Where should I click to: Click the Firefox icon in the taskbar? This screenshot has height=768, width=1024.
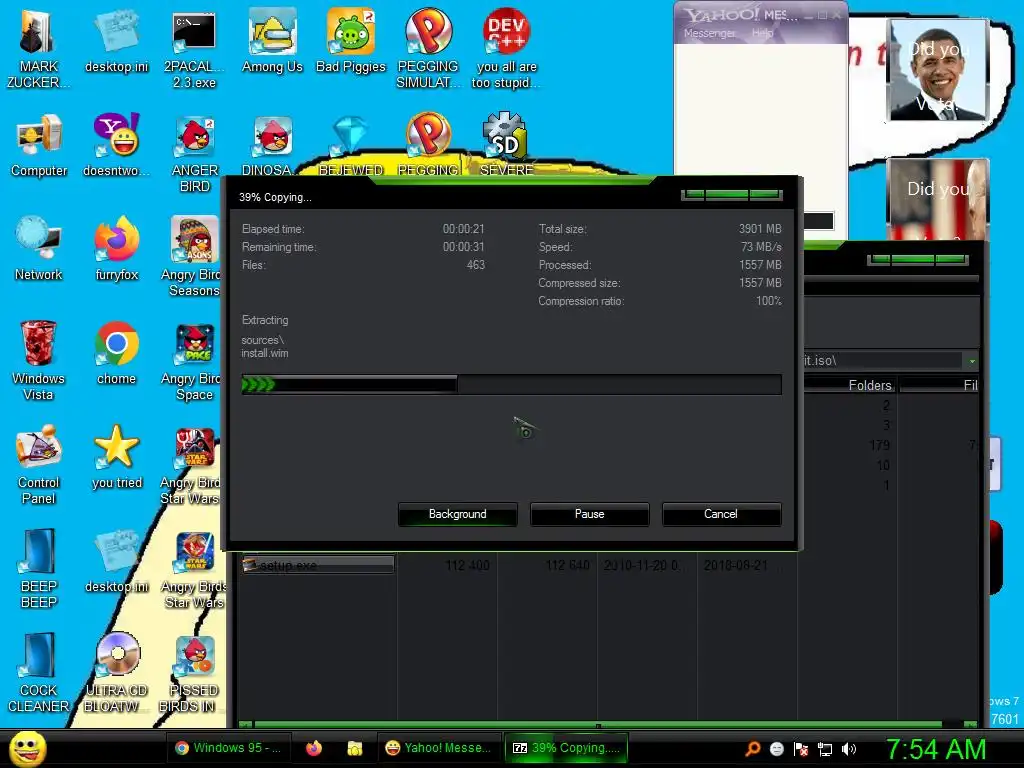314,748
